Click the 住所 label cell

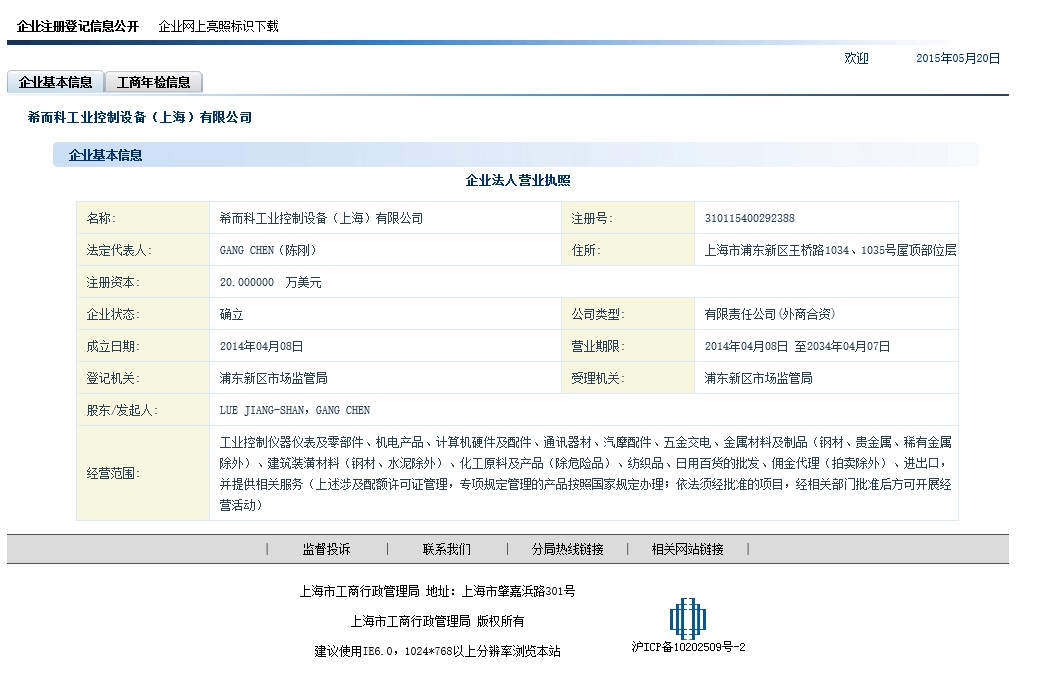click(x=628, y=250)
